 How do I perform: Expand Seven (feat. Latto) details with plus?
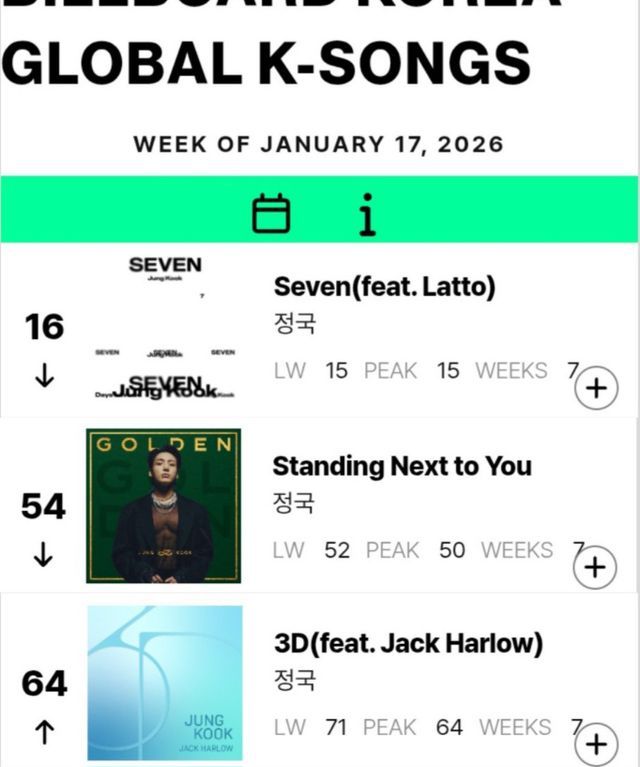click(597, 388)
